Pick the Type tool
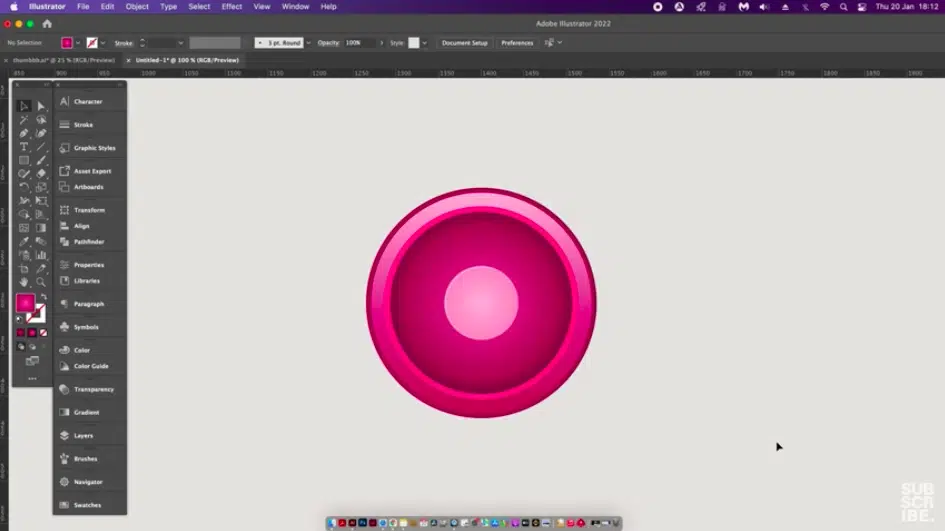945x531 pixels. tap(24, 147)
